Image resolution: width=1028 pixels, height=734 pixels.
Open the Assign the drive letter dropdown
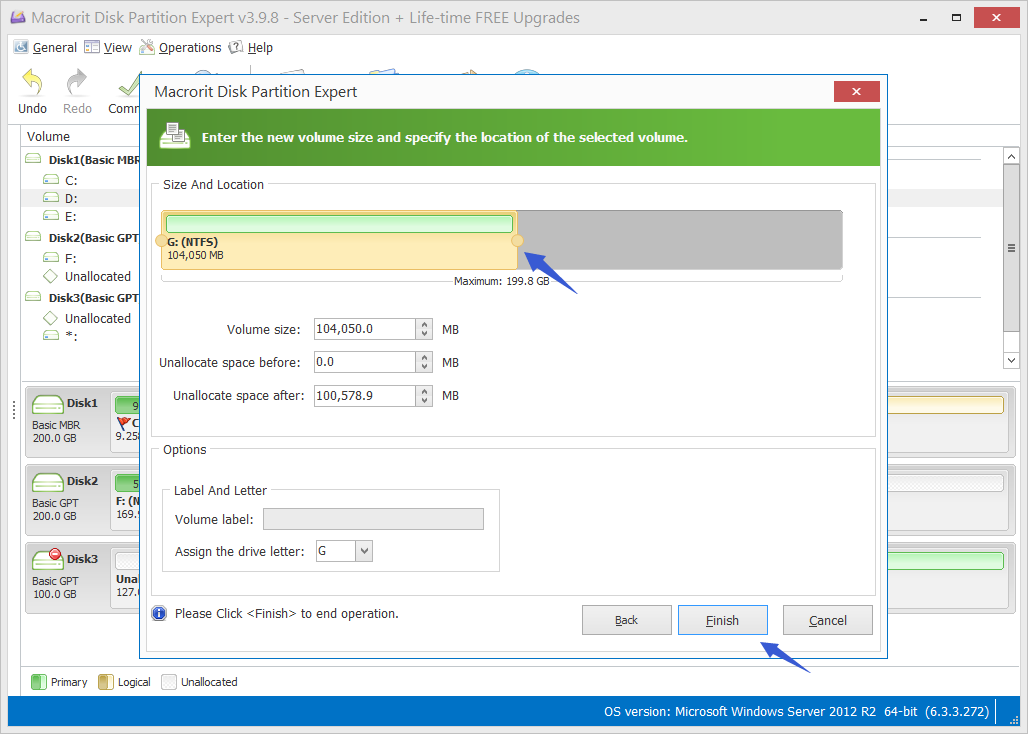click(364, 551)
